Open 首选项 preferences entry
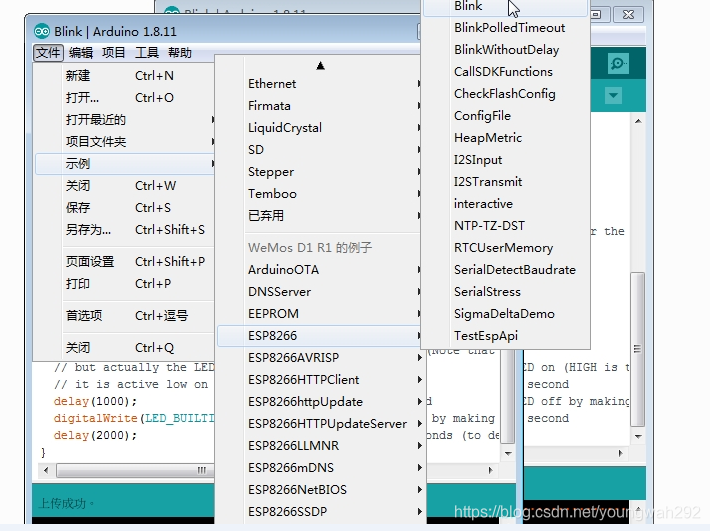Image resolution: width=710 pixels, height=531 pixels. pos(125,316)
